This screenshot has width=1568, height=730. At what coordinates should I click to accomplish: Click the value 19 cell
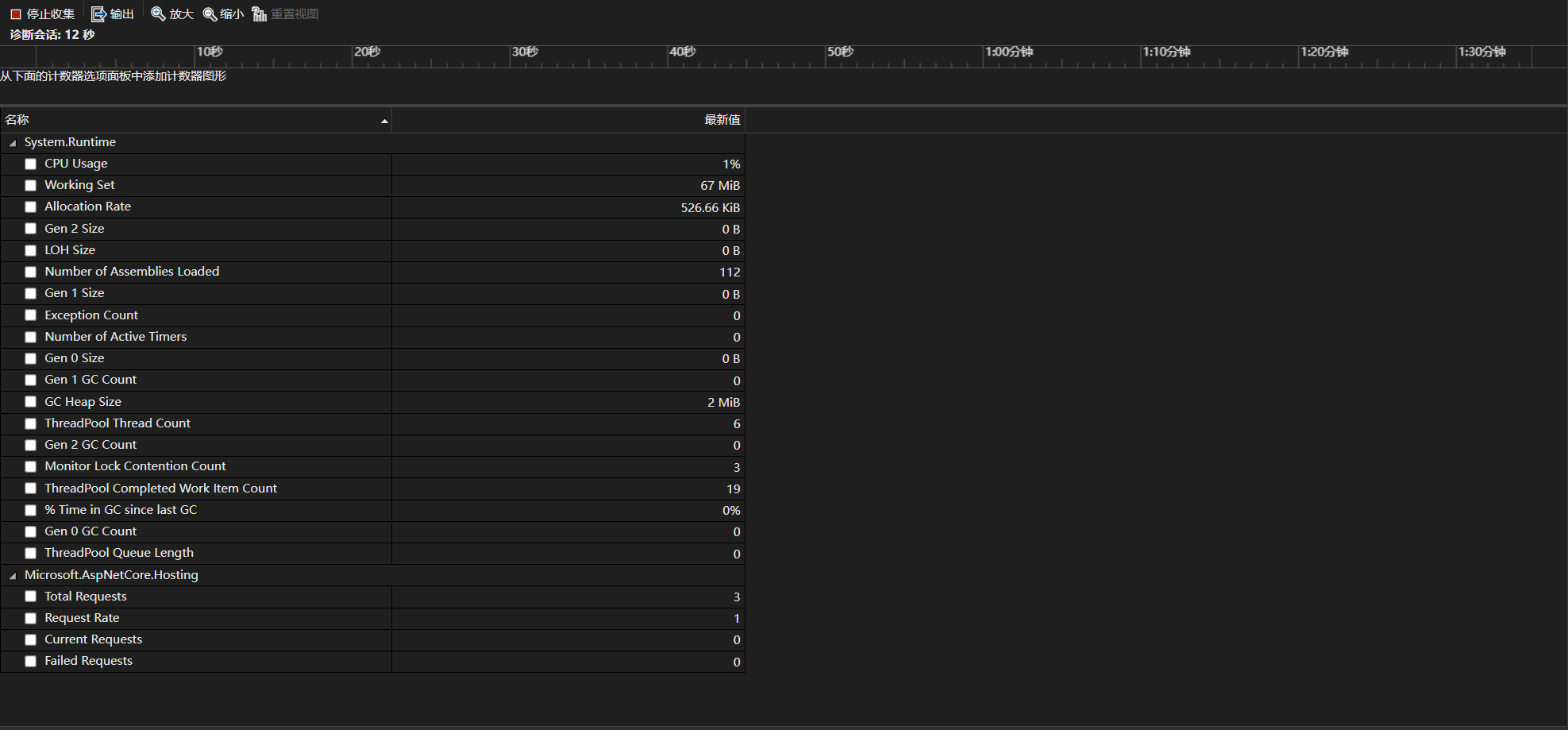pyautogui.click(x=568, y=489)
